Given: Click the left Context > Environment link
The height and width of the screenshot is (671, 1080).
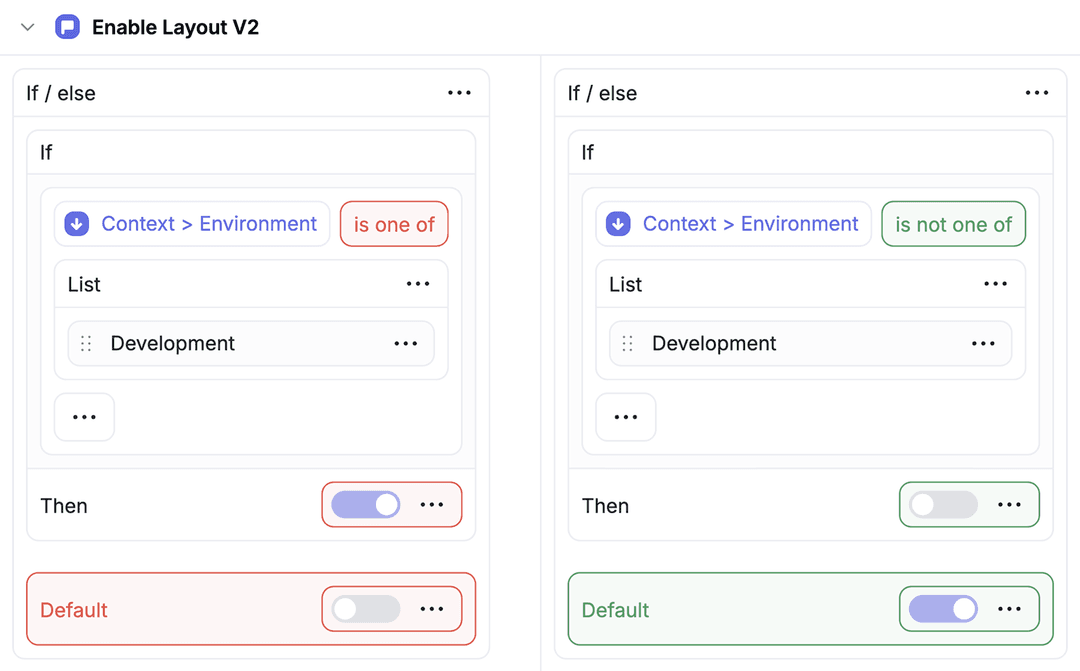Looking at the screenshot, I should point(209,224).
